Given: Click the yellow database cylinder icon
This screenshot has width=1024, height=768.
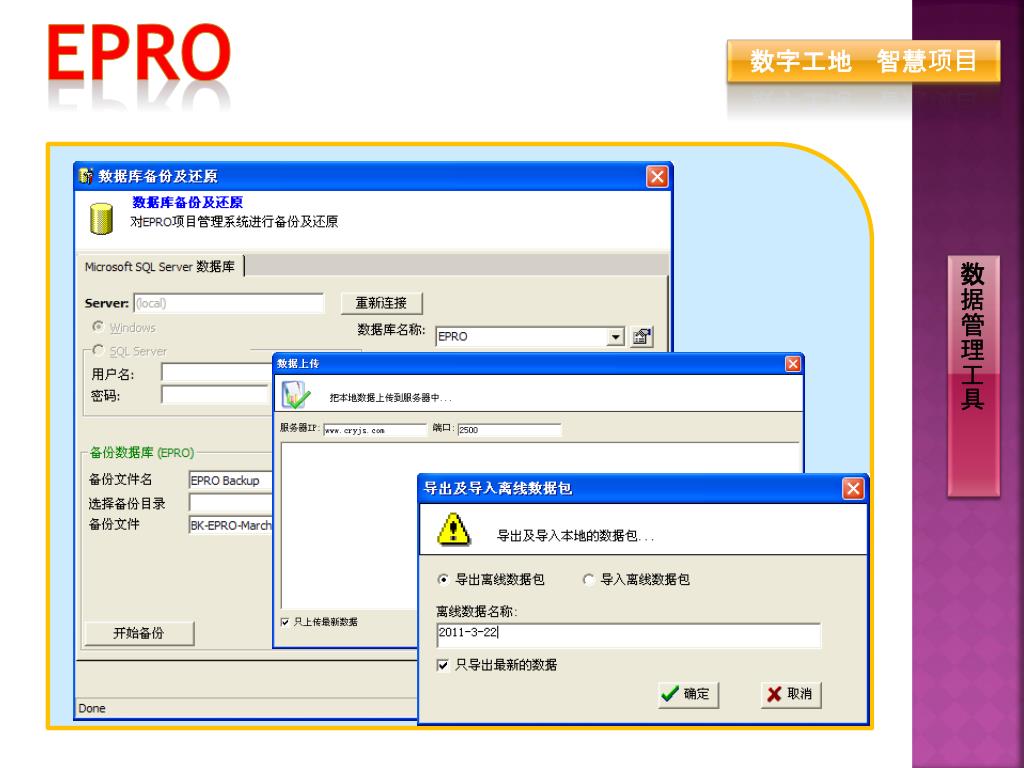Looking at the screenshot, I should (x=101, y=219).
